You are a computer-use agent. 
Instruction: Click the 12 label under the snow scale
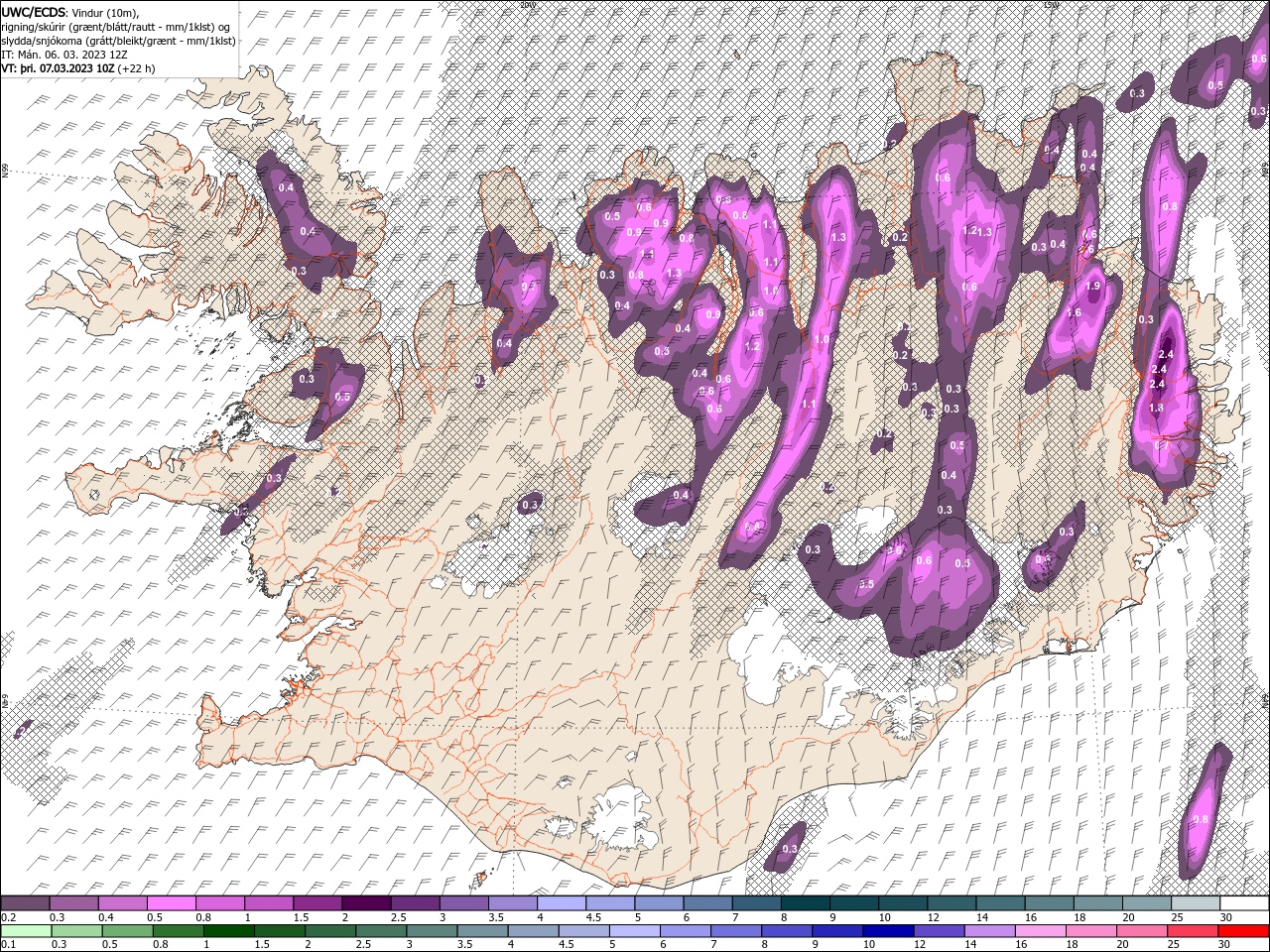pos(935,917)
